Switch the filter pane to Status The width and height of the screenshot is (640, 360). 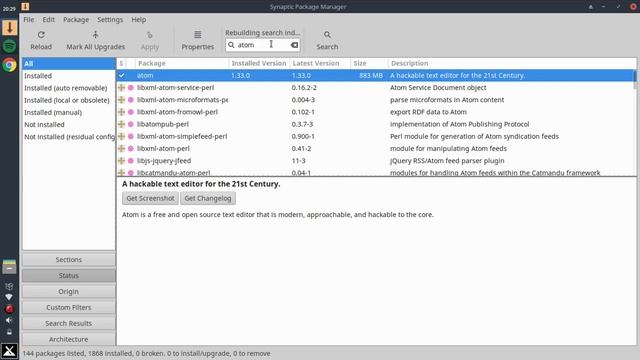point(69,276)
